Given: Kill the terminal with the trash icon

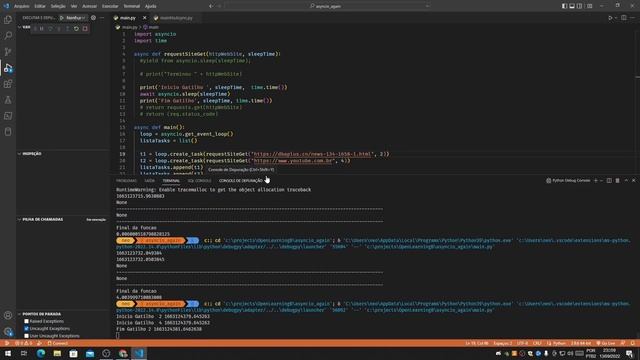Looking at the screenshot, I should click(x=618, y=180).
